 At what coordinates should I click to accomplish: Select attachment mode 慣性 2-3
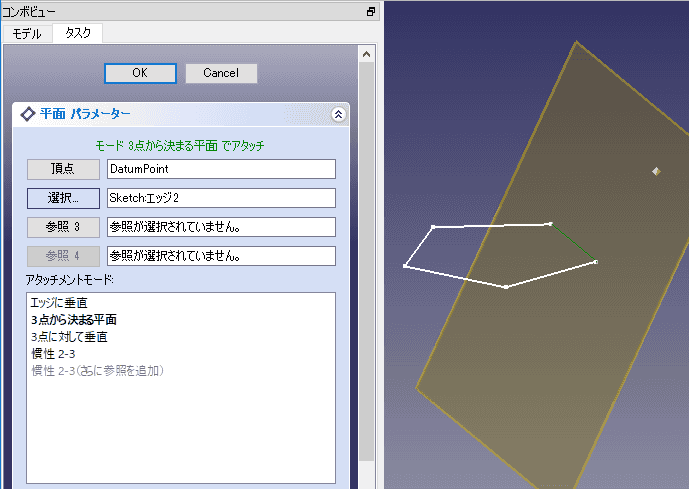(53, 354)
